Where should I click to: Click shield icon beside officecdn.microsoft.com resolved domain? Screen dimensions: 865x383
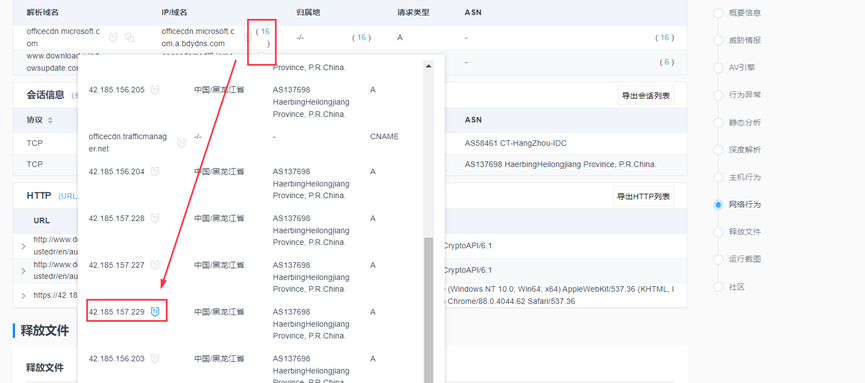(x=113, y=38)
